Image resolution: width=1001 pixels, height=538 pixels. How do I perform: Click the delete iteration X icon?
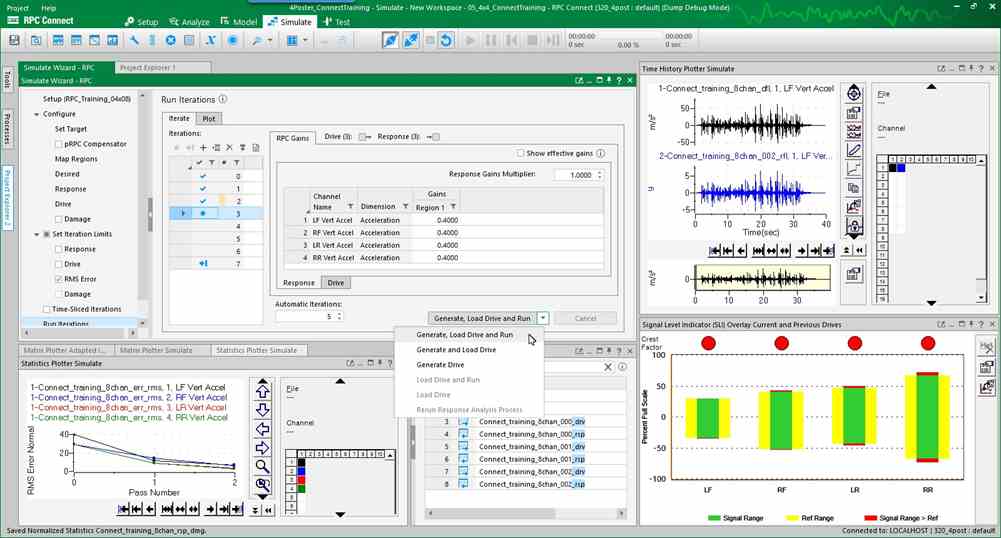point(229,148)
